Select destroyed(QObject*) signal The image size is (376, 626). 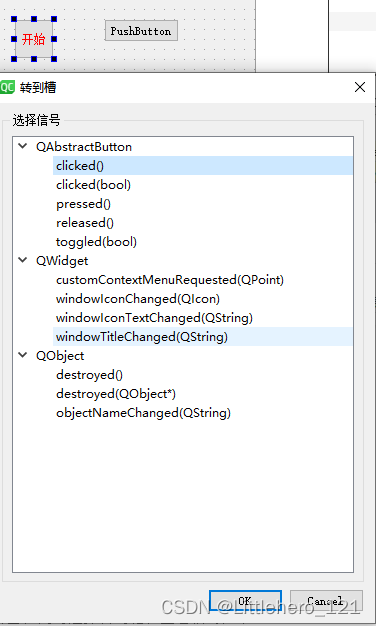203,394
